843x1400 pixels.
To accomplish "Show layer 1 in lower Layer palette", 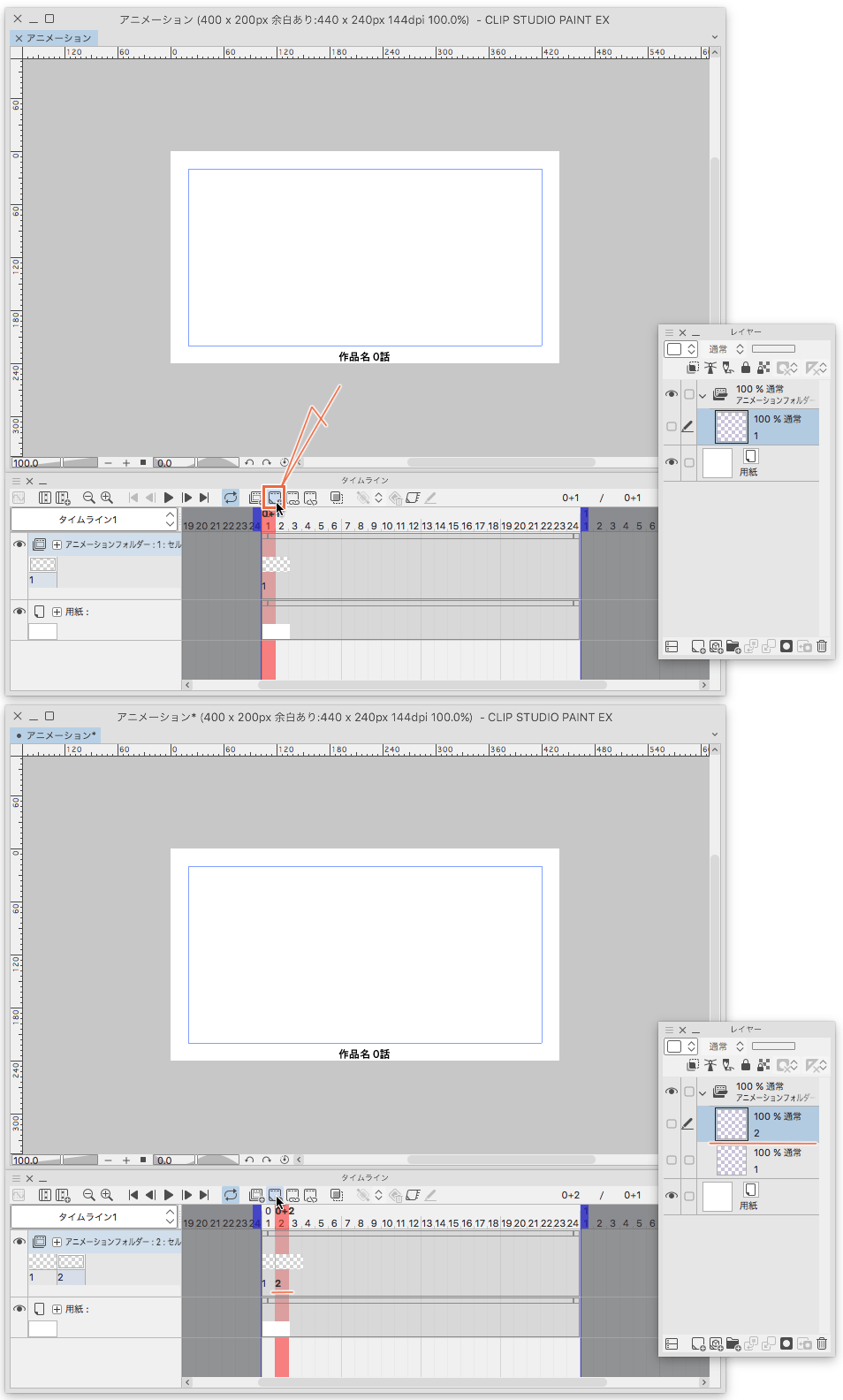I will 672,1160.
